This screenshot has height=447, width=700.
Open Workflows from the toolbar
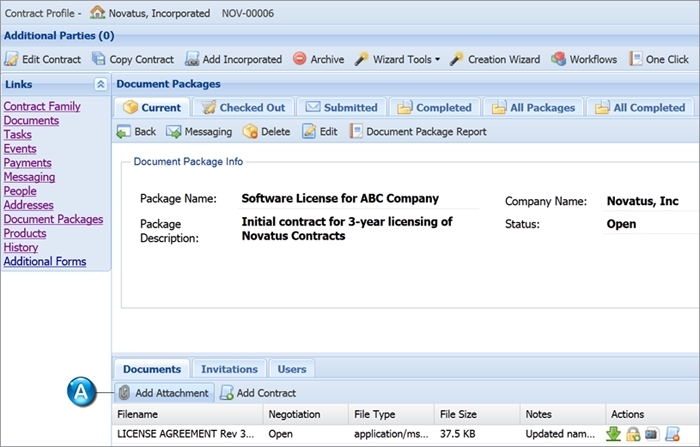click(583, 59)
